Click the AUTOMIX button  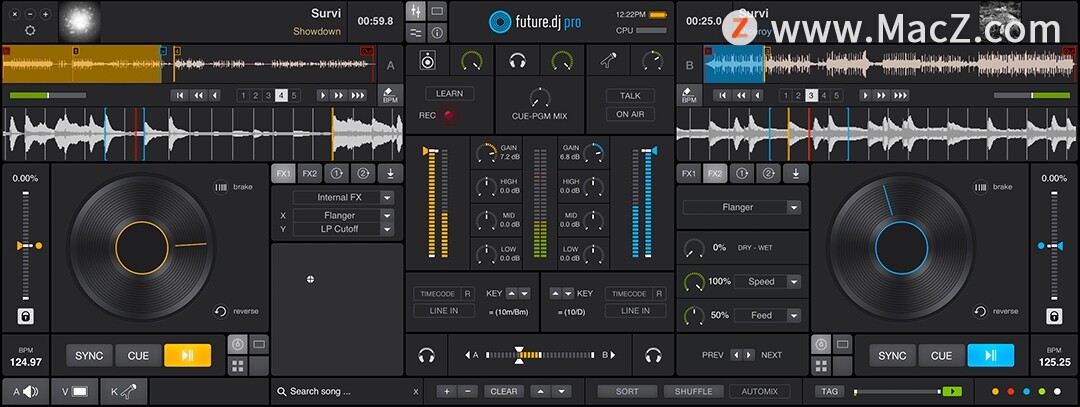pos(760,391)
